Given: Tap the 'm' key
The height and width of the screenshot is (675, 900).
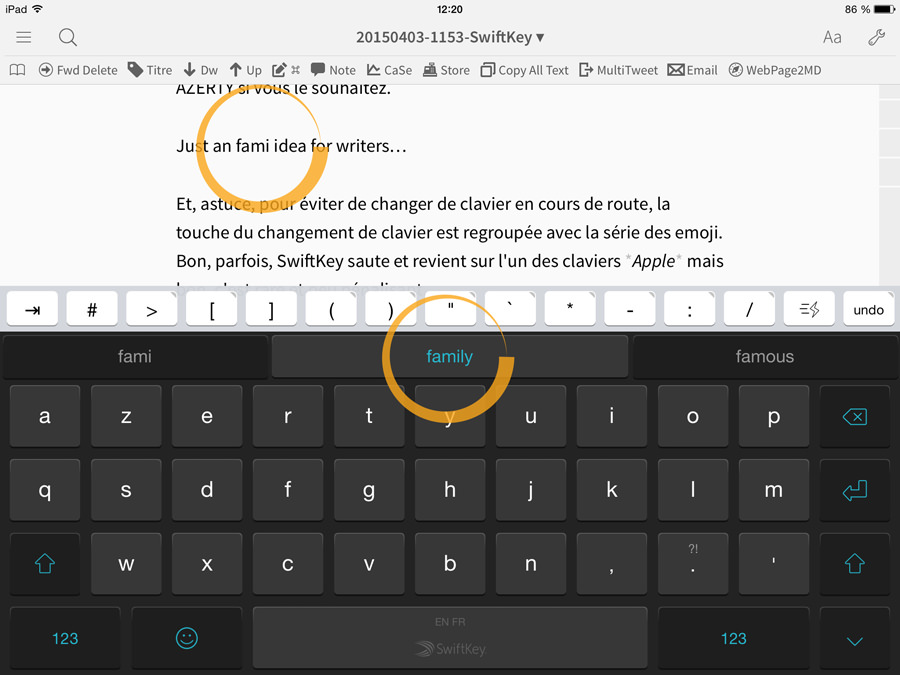Looking at the screenshot, I should click(x=774, y=490).
